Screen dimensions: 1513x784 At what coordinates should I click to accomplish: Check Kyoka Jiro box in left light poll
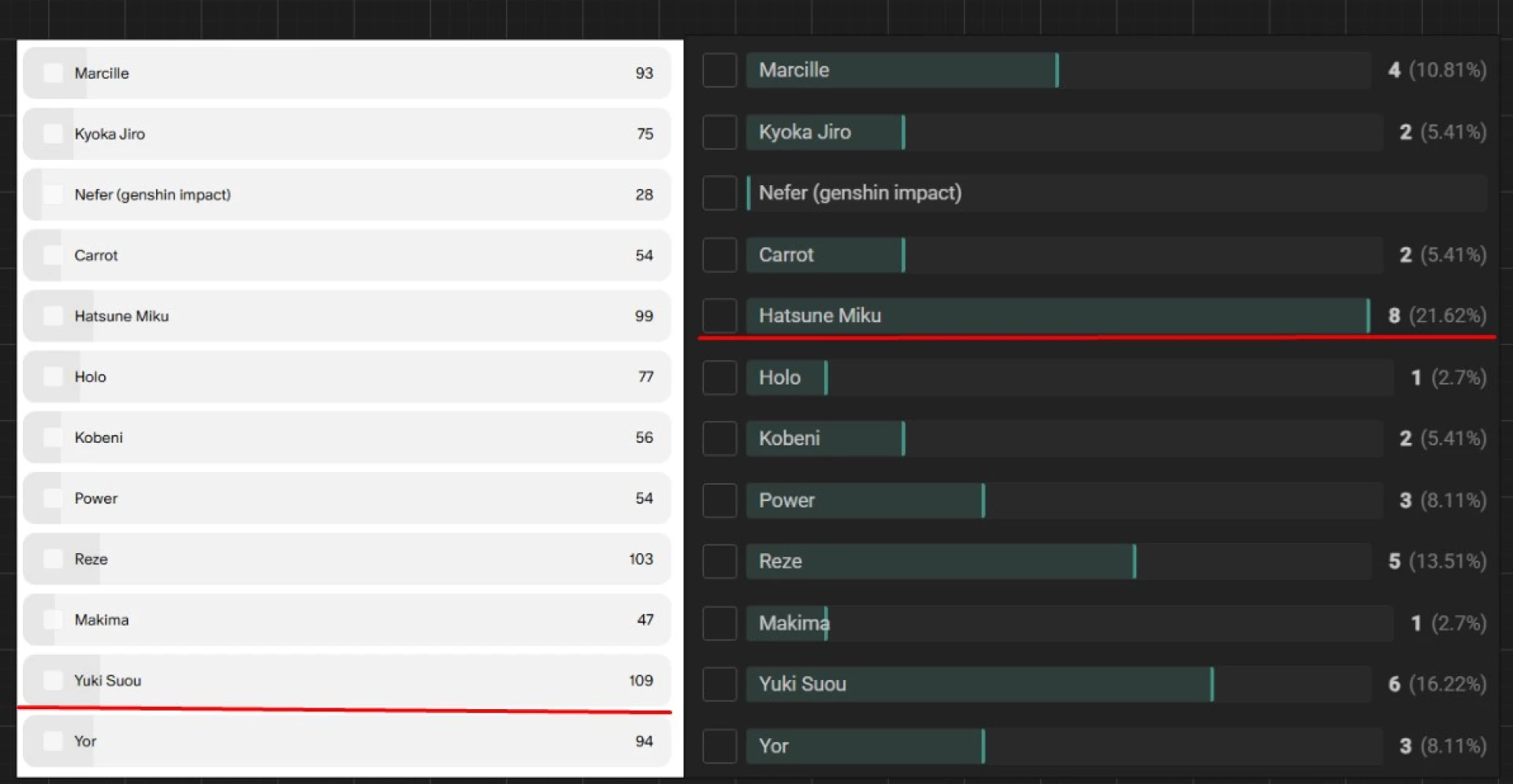(x=53, y=134)
